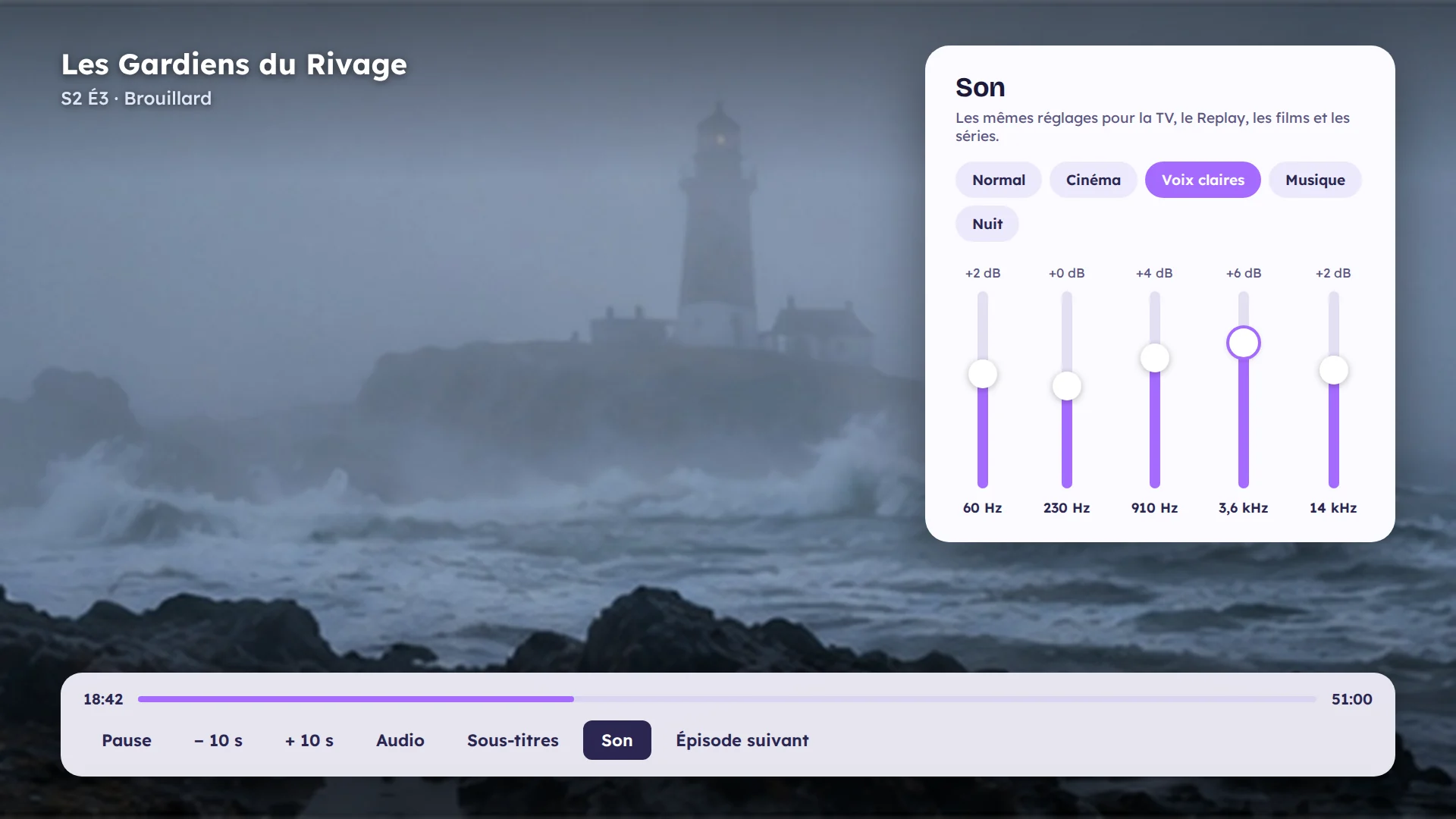Switch to the Musique preset
This screenshot has width=1456, height=819.
pos(1315,180)
